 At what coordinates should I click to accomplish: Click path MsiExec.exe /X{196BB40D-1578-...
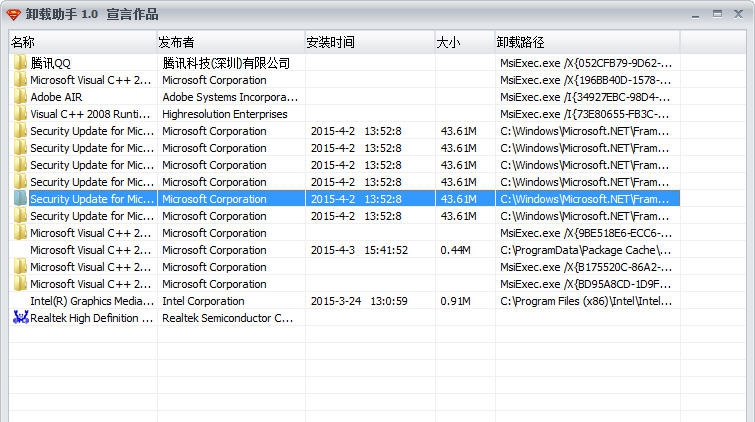click(585, 80)
